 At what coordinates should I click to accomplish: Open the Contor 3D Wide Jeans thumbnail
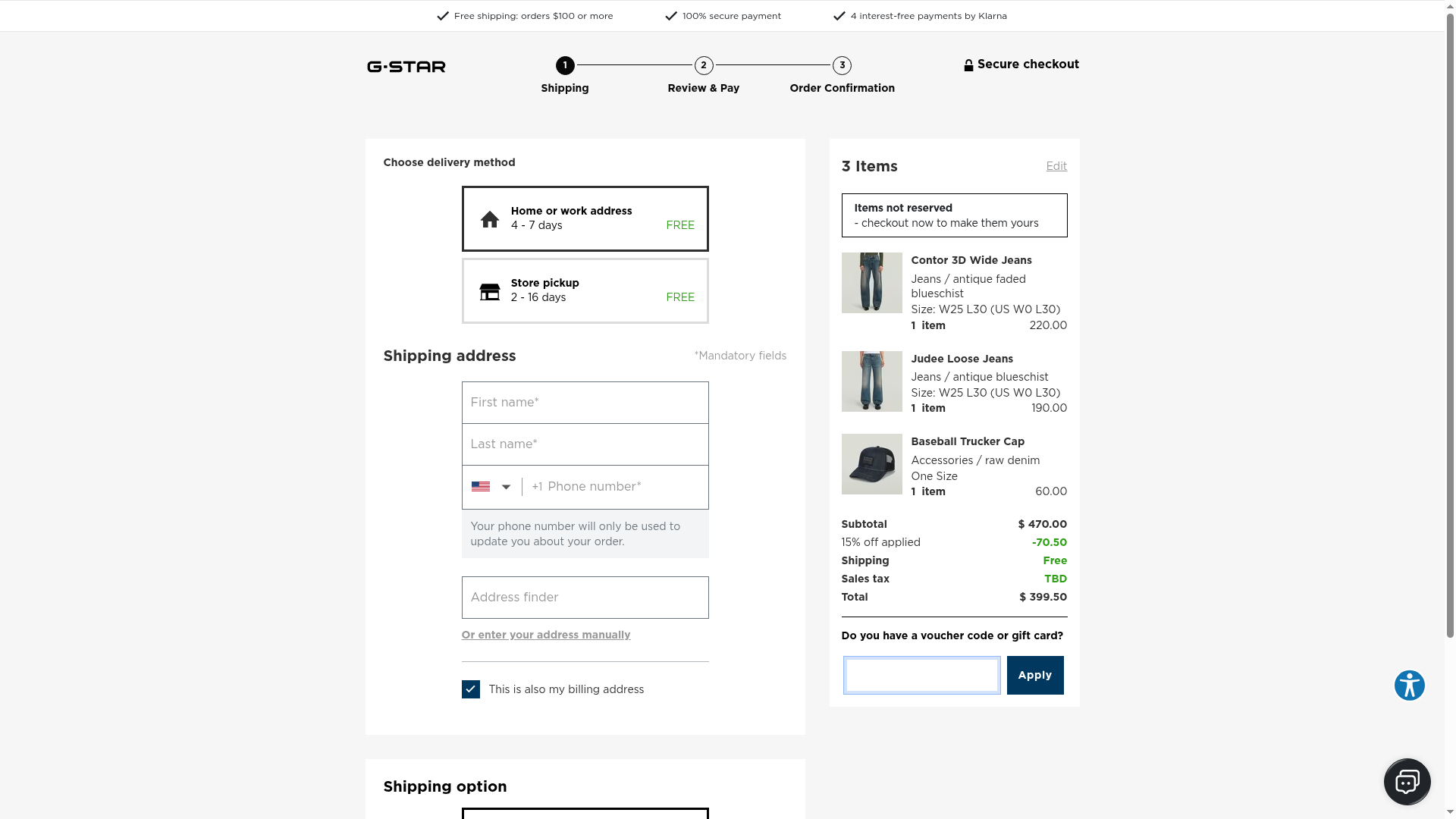[x=871, y=283]
